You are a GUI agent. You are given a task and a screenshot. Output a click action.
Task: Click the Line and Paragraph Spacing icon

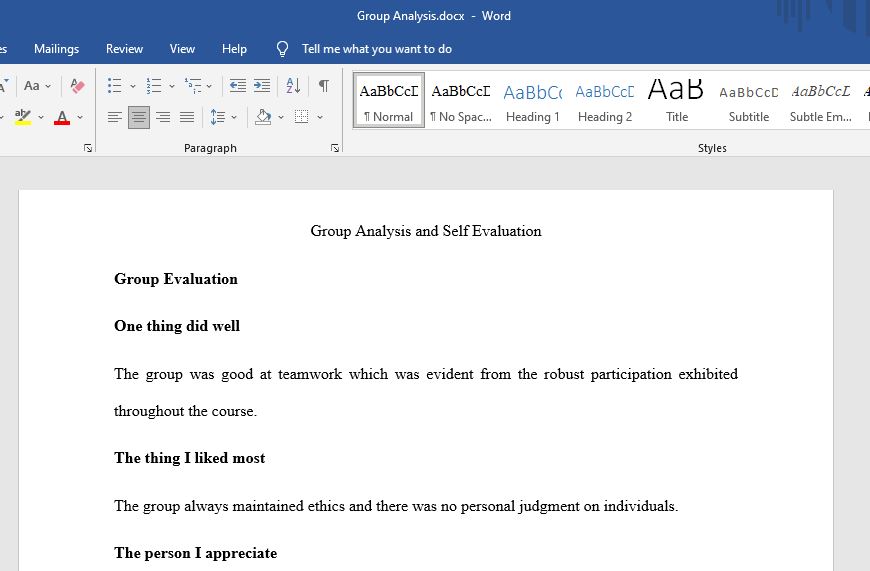click(x=218, y=117)
